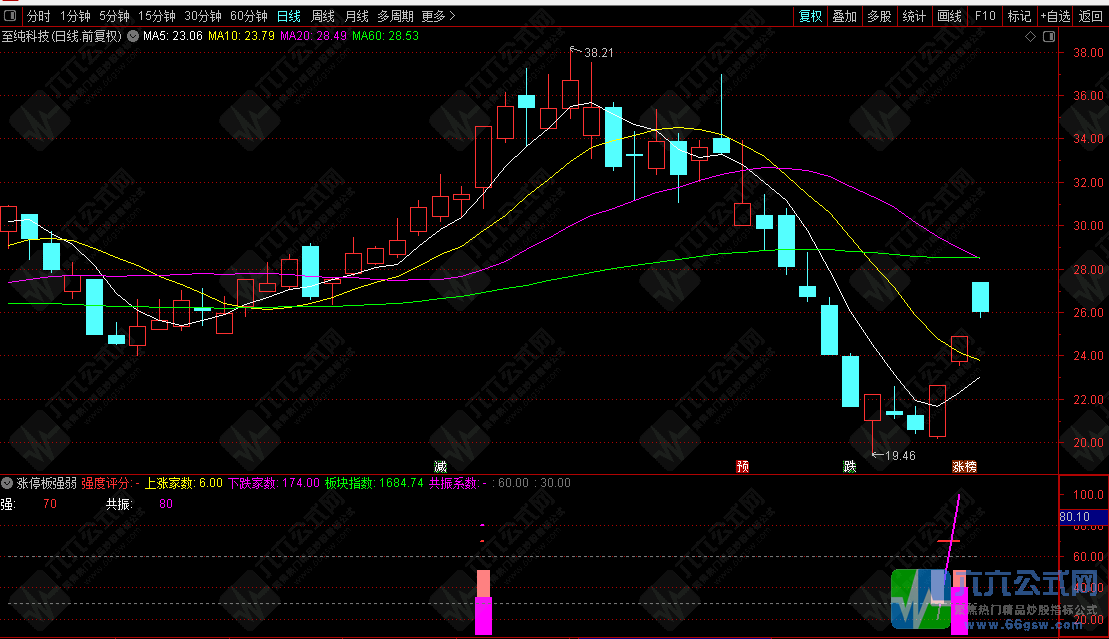This screenshot has width=1109, height=639.
Task: Click the 涨榜 event marker below the chart
Action: point(964,466)
